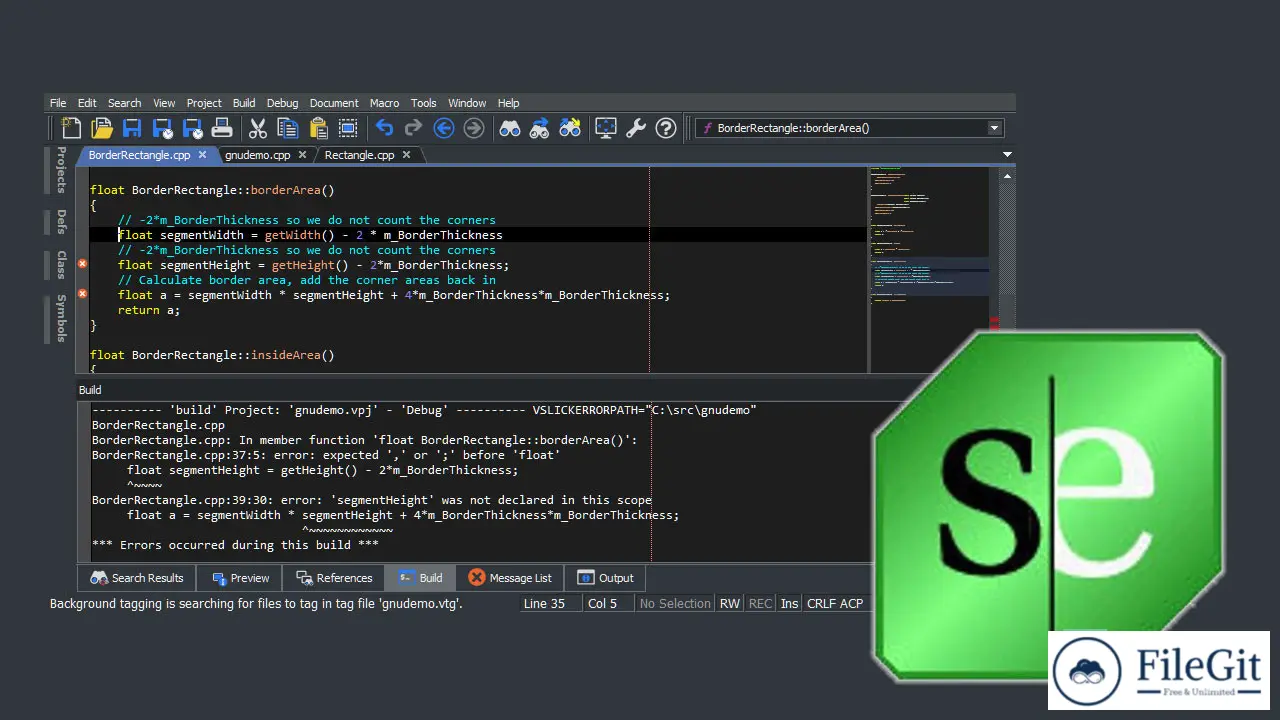The height and width of the screenshot is (720, 1280).
Task: Toggle the RW read-write status indicator
Action: 730,604
